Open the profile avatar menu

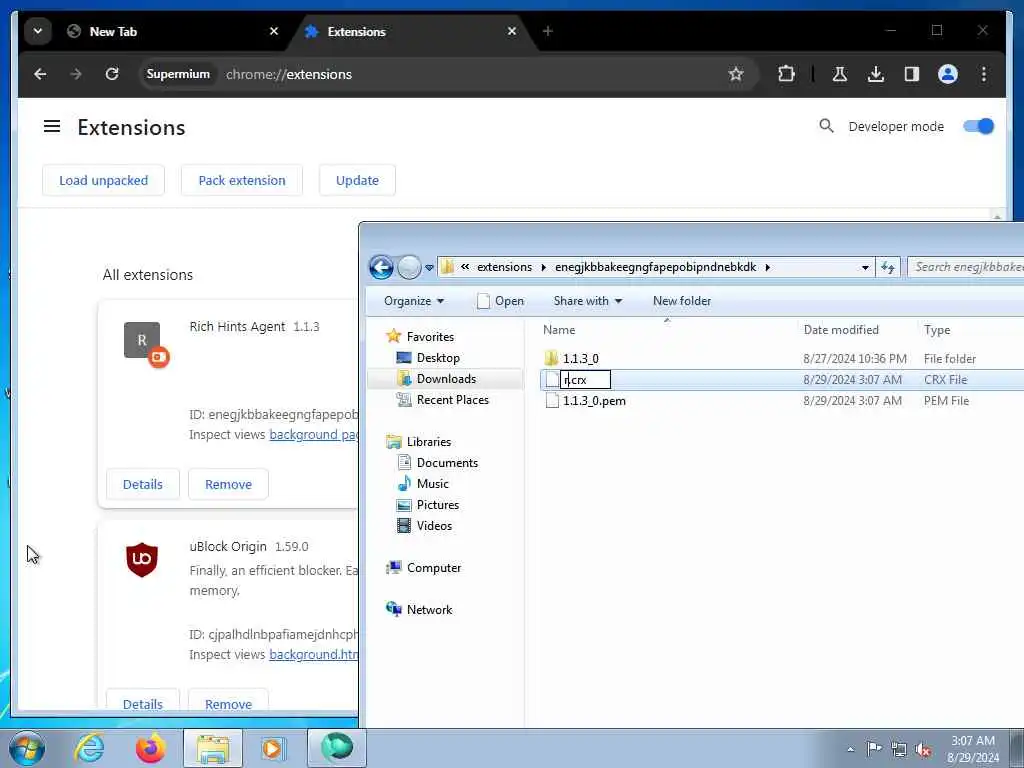[x=948, y=74]
